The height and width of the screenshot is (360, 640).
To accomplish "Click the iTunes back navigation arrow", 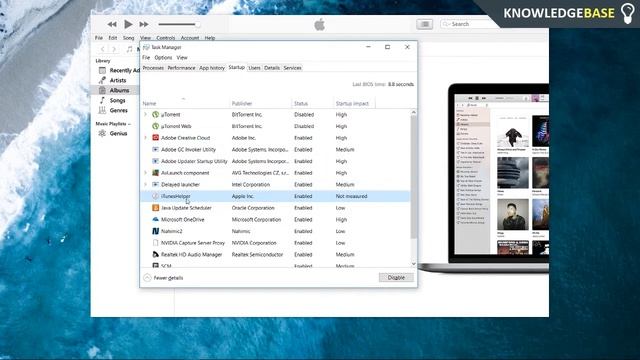I will [102, 49].
